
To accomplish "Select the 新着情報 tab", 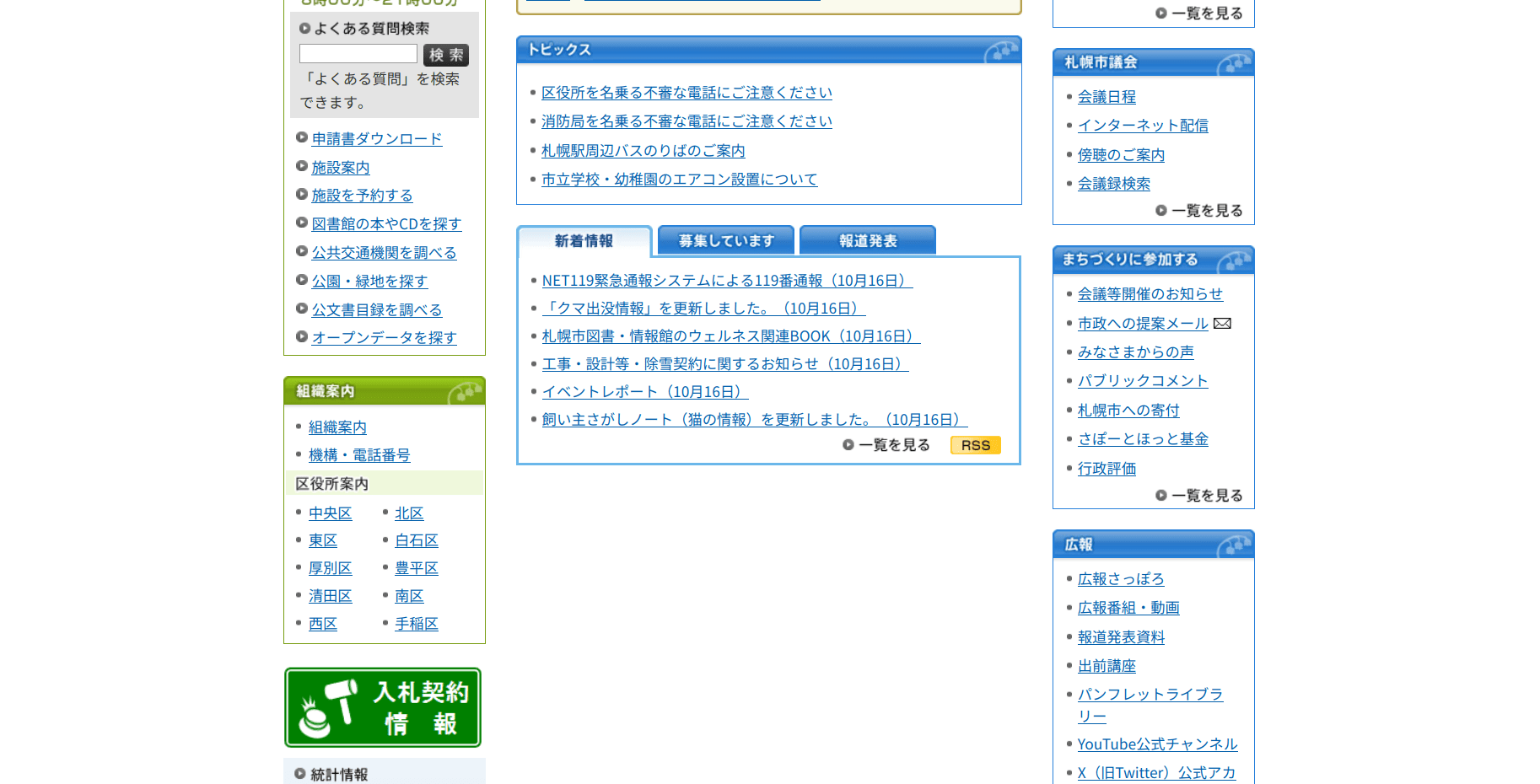I will (x=584, y=241).
